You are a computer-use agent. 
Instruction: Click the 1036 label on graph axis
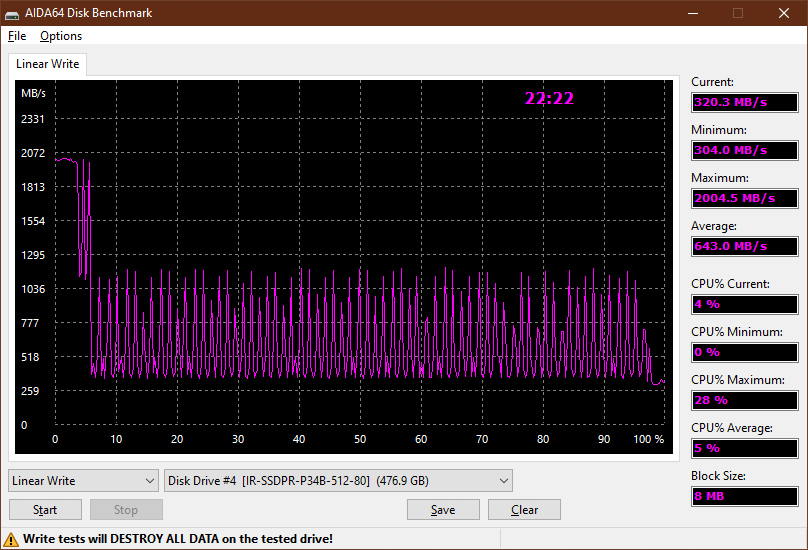coord(32,289)
